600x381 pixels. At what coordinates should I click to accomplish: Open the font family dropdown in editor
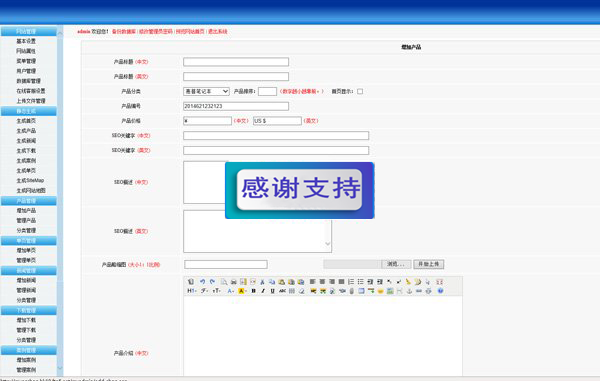pos(204,291)
